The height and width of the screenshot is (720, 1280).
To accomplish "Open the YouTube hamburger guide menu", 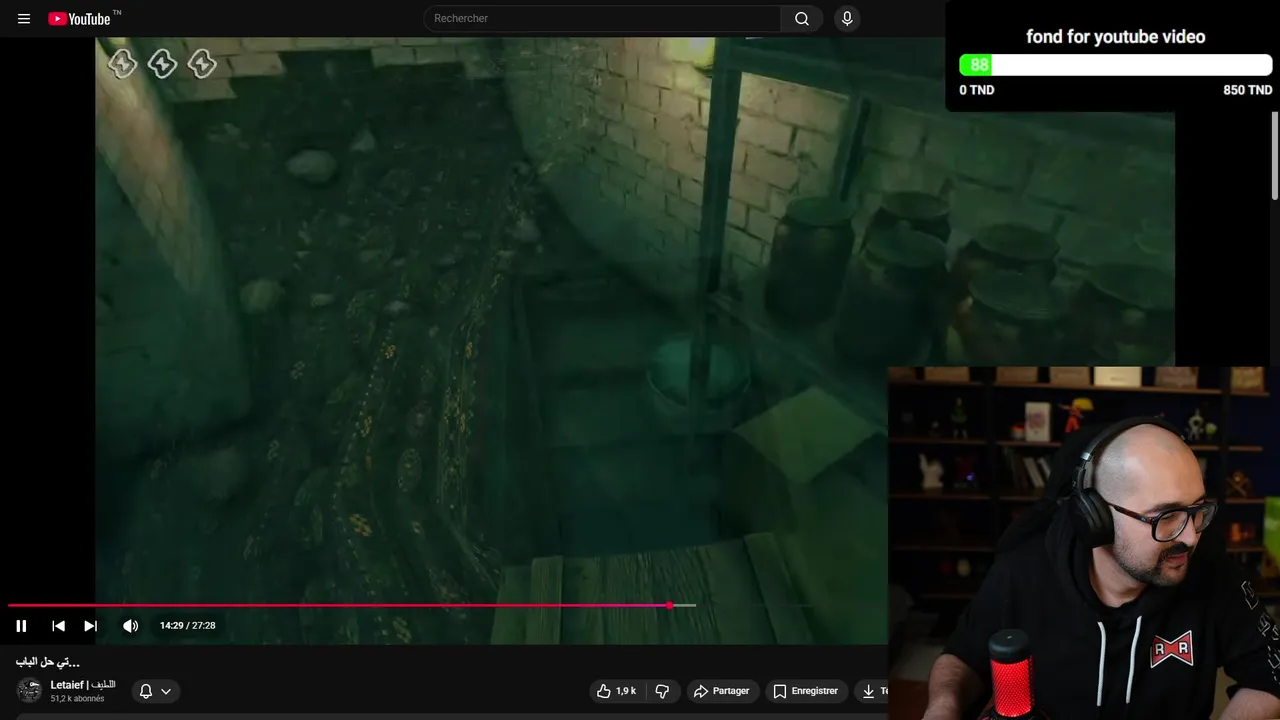I will click(24, 19).
